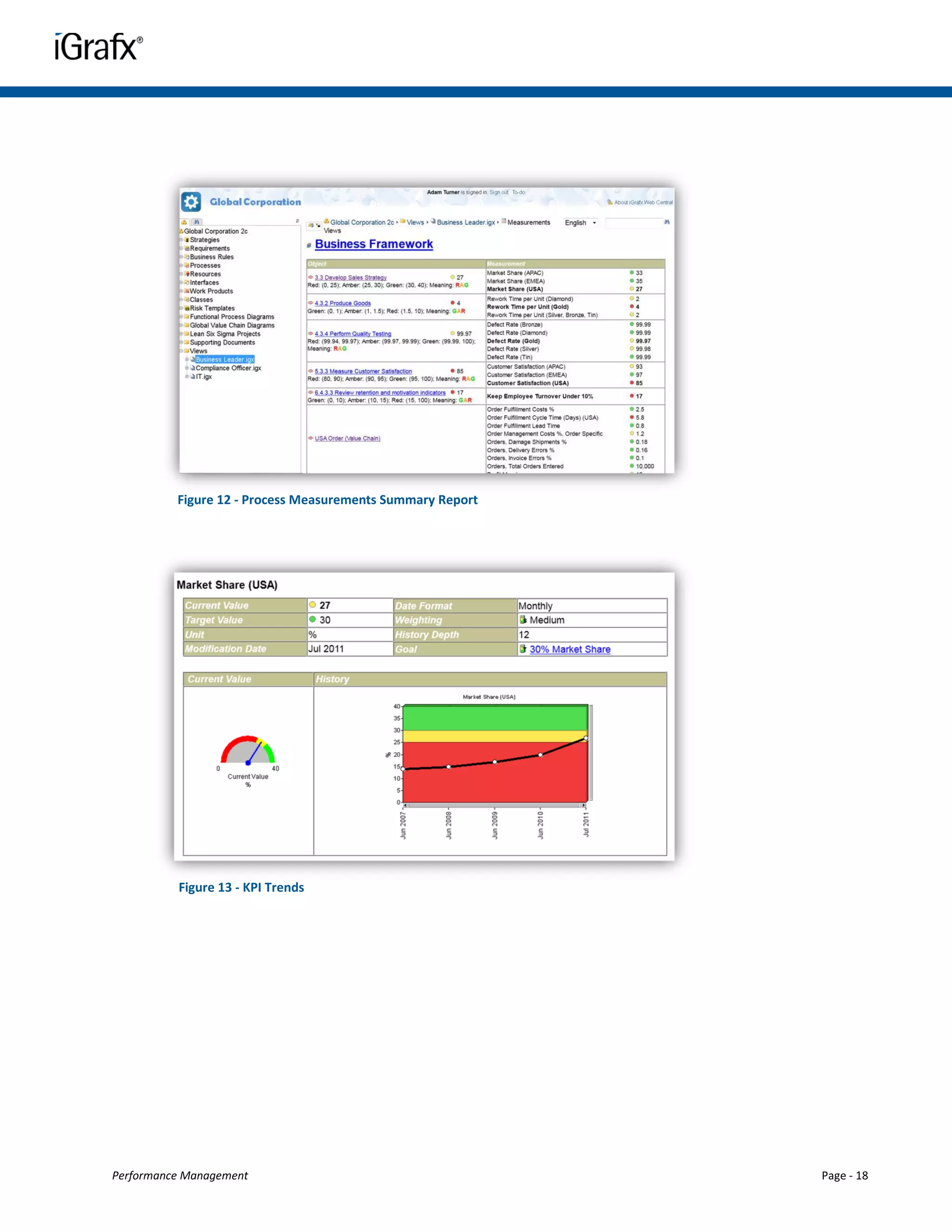Expand the Processes tree node
The height and width of the screenshot is (1232, 952).
pyautogui.click(x=182, y=265)
